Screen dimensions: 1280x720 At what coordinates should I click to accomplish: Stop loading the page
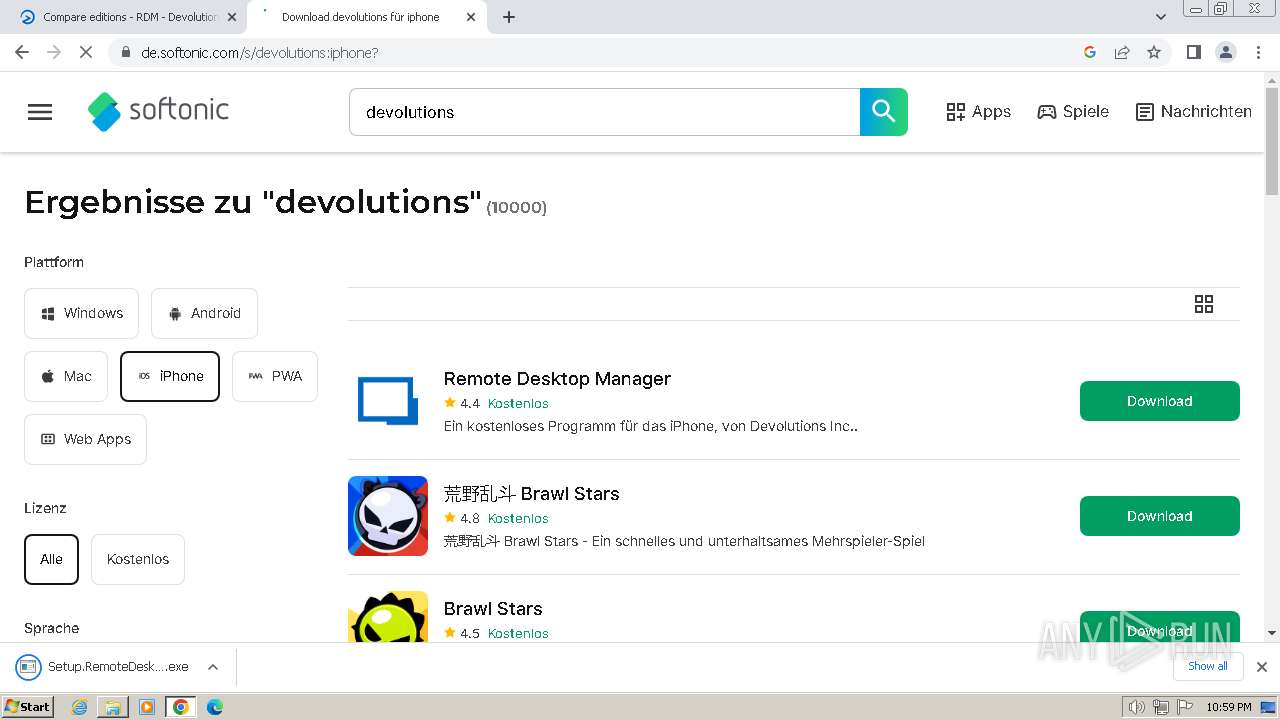(86, 52)
